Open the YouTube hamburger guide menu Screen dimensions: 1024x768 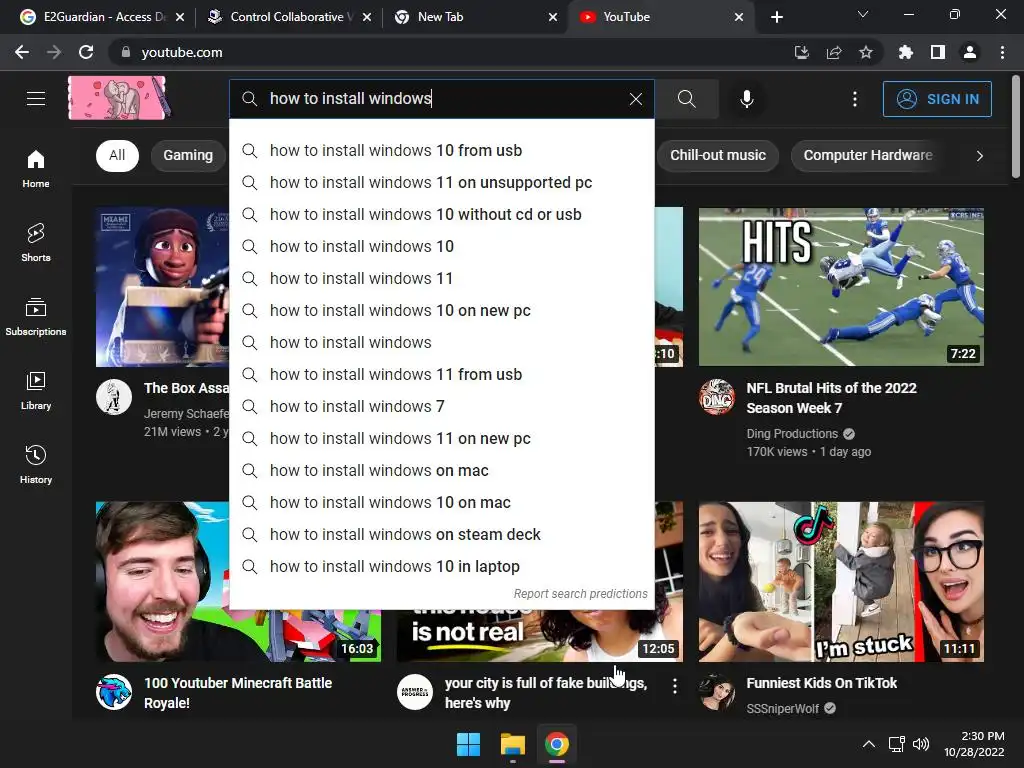click(x=36, y=99)
